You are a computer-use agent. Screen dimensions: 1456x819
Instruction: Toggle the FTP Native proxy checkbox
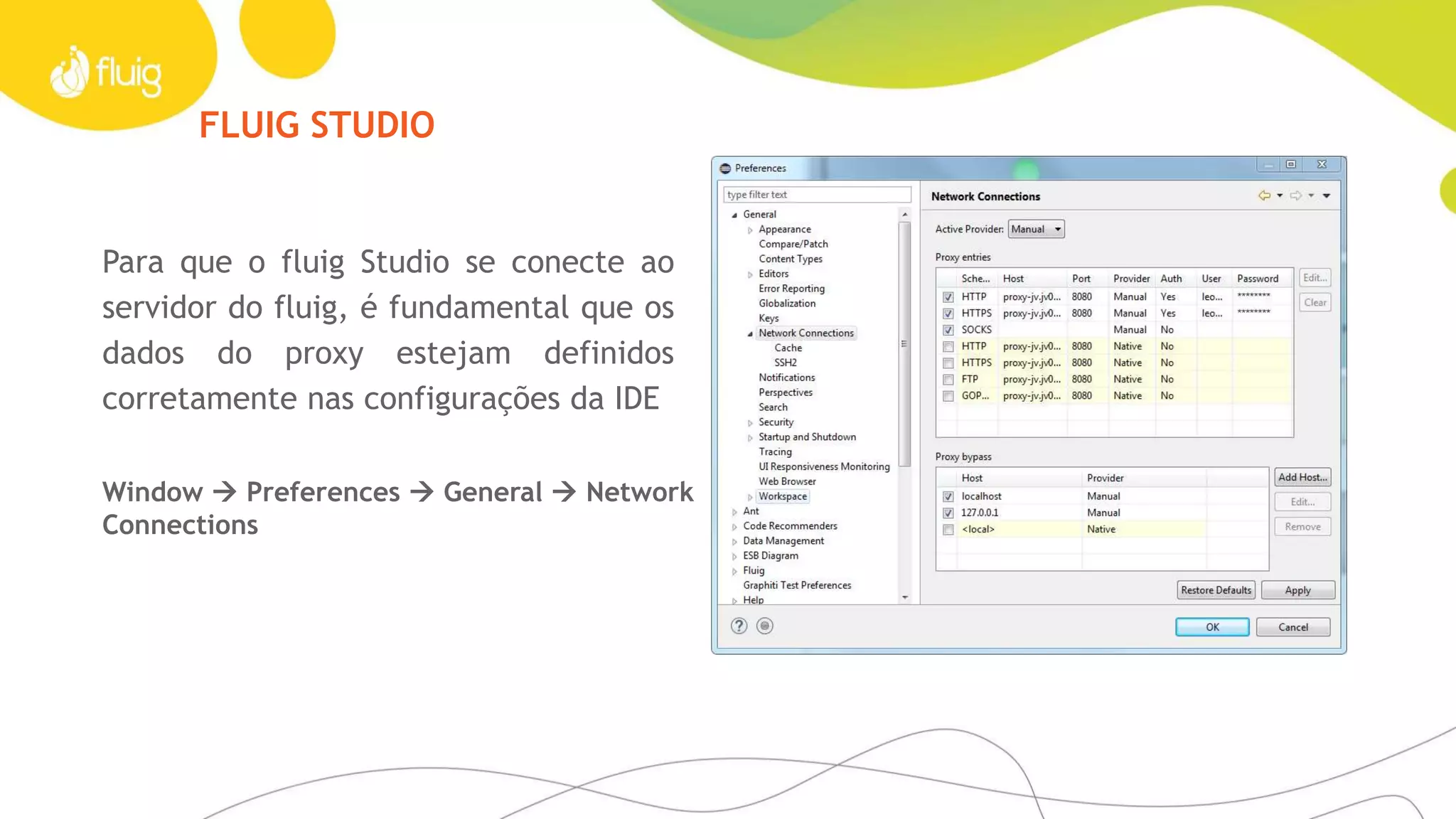pos(948,380)
